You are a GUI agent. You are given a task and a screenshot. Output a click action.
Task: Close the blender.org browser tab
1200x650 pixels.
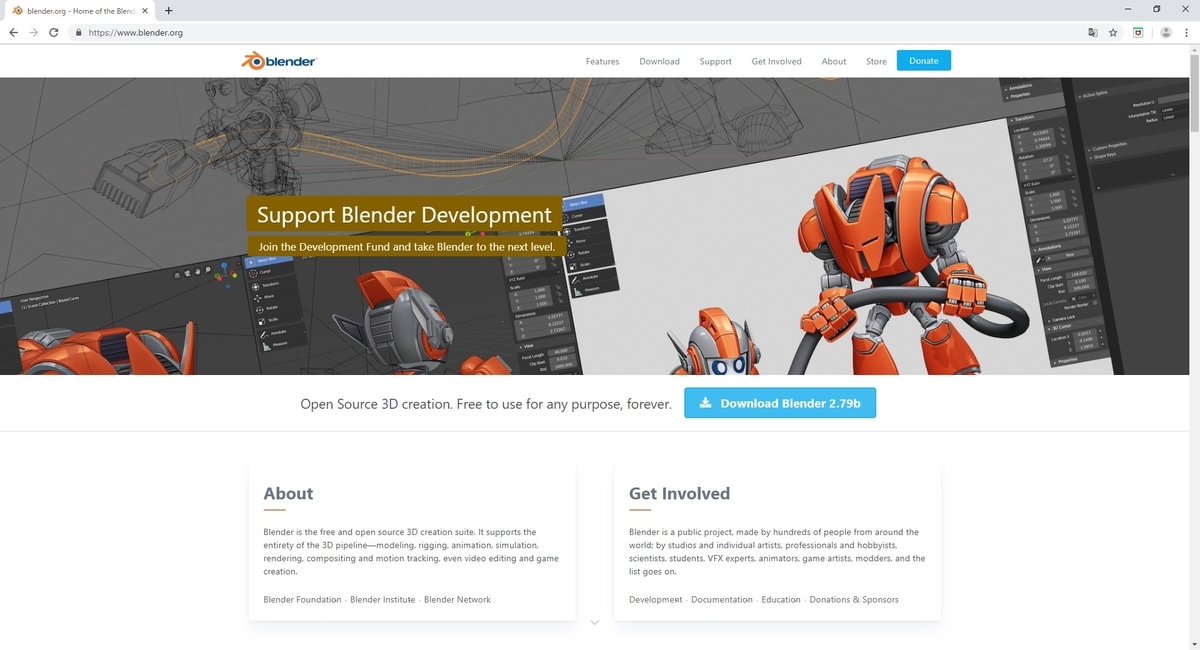point(147,10)
